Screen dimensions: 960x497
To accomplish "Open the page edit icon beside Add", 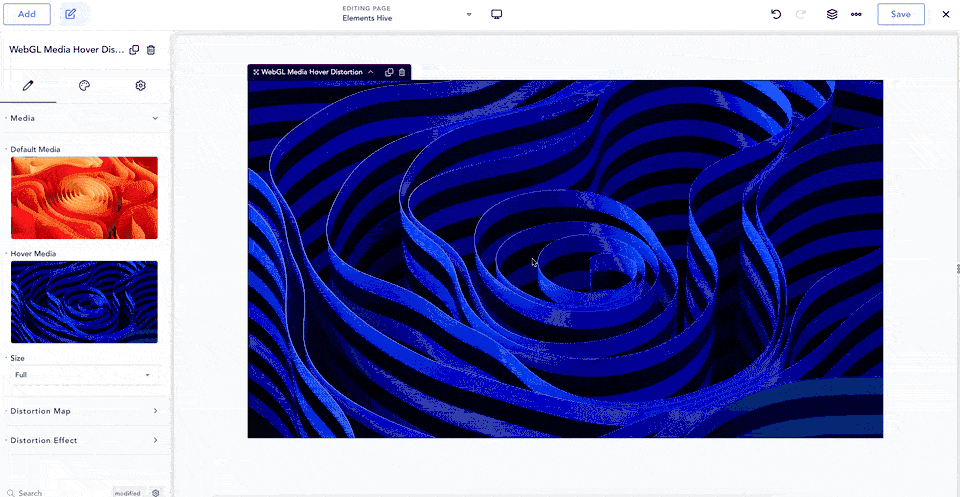I will 70,14.
